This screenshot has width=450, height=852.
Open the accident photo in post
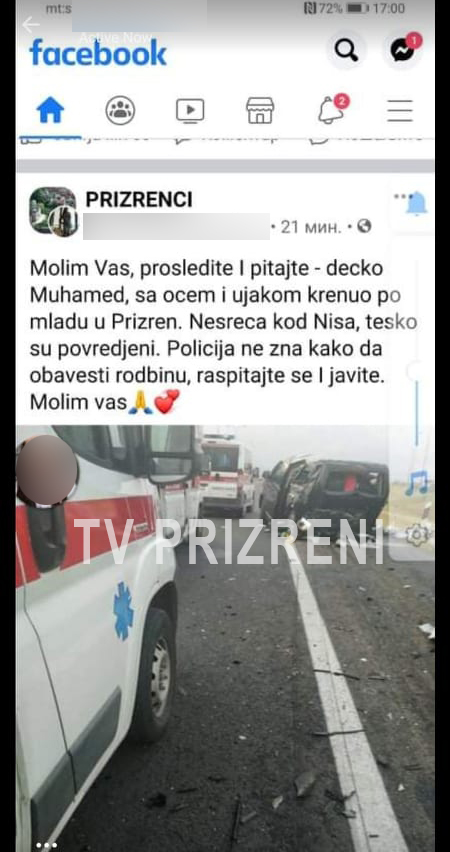click(225, 638)
